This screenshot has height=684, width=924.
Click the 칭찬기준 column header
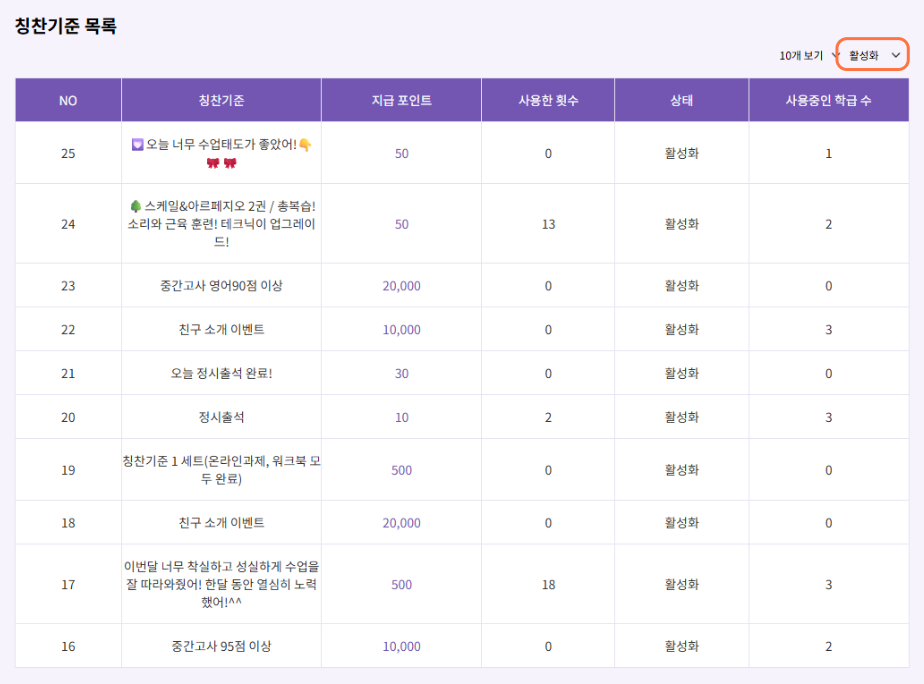pos(221,100)
